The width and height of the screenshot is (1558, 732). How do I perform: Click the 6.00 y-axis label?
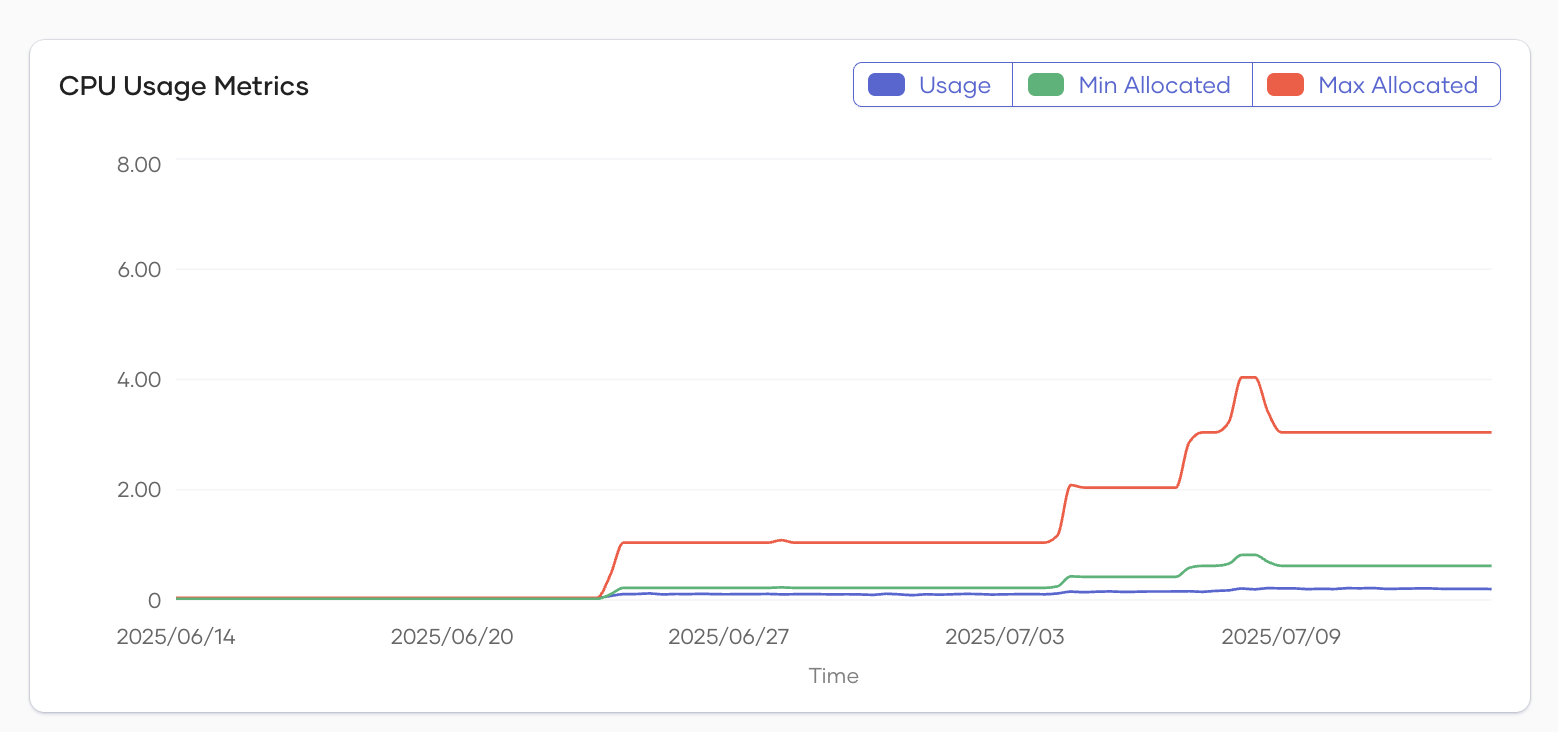pyautogui.click(x=139, y=270)
